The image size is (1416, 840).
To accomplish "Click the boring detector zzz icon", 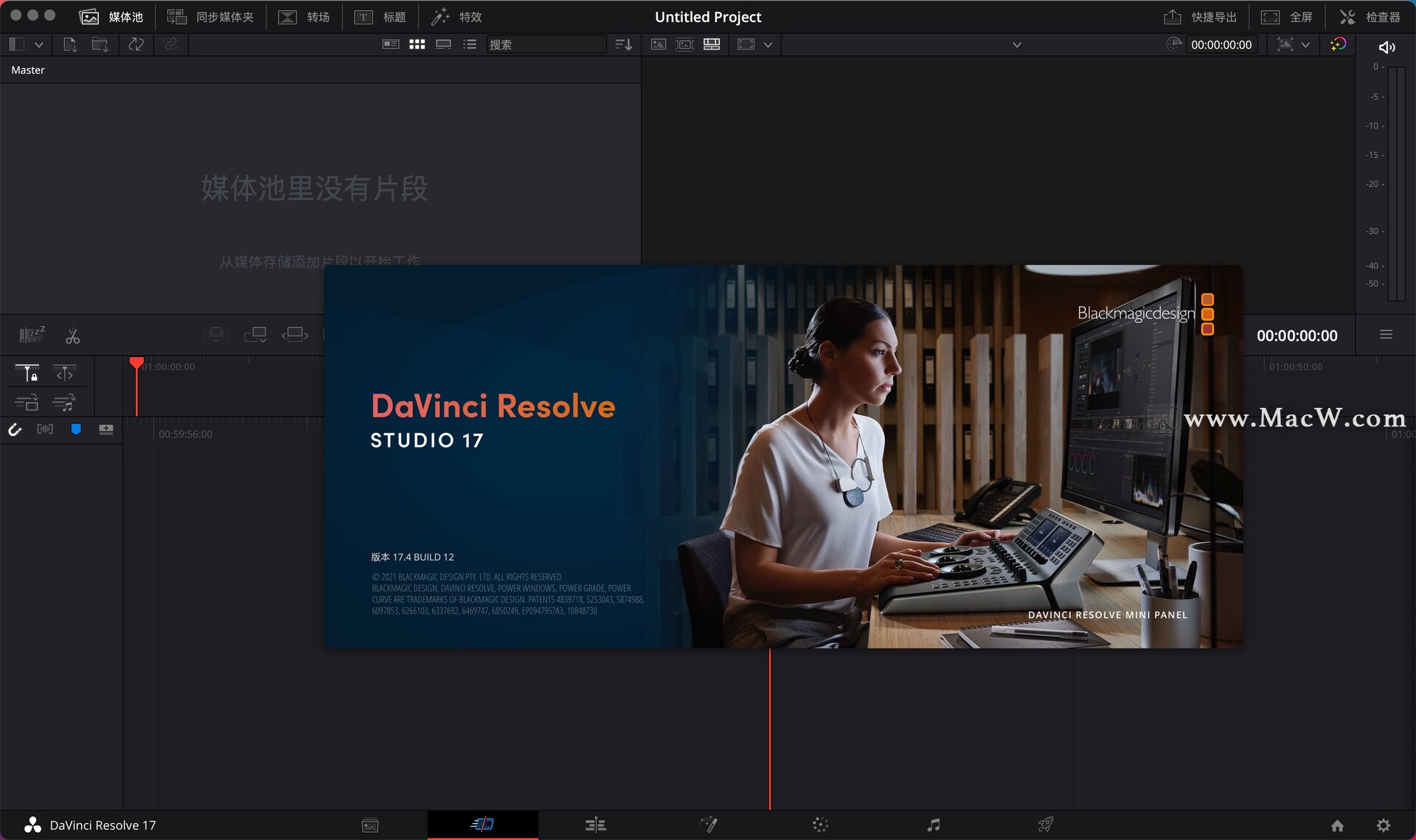I will click(32, 335).
